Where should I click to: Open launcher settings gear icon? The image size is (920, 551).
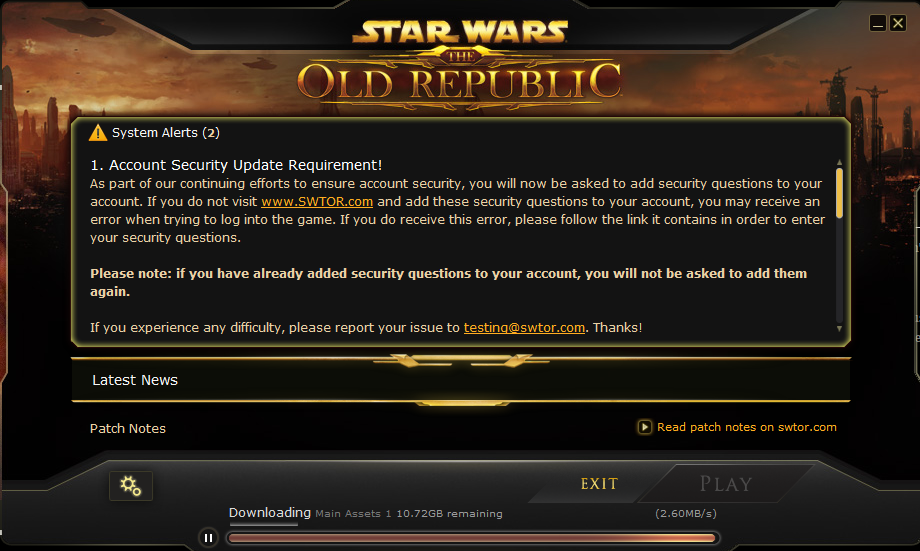pyautogui.click(x=131, y=486)
